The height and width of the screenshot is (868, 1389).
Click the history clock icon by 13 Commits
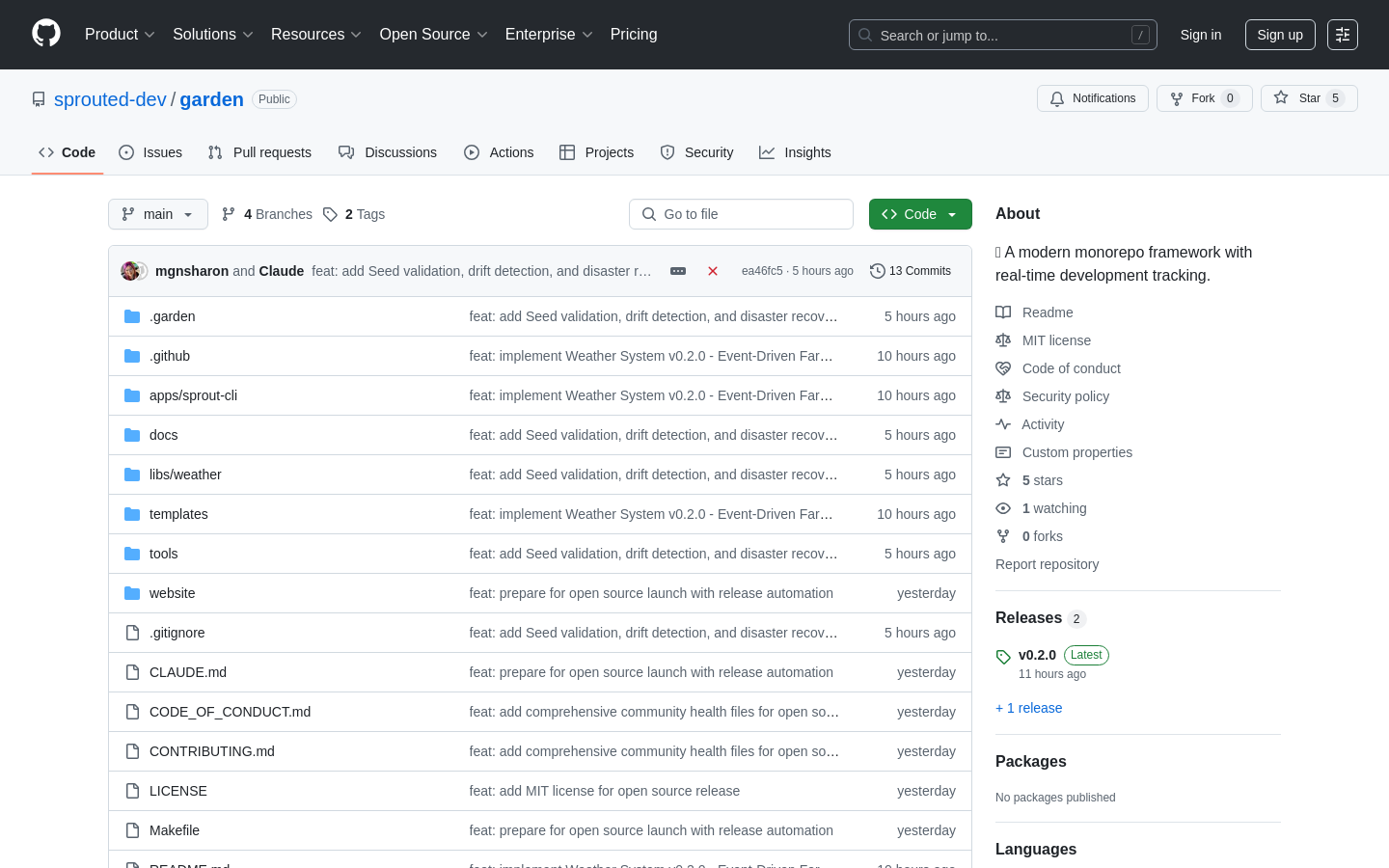tap(877, 271)
